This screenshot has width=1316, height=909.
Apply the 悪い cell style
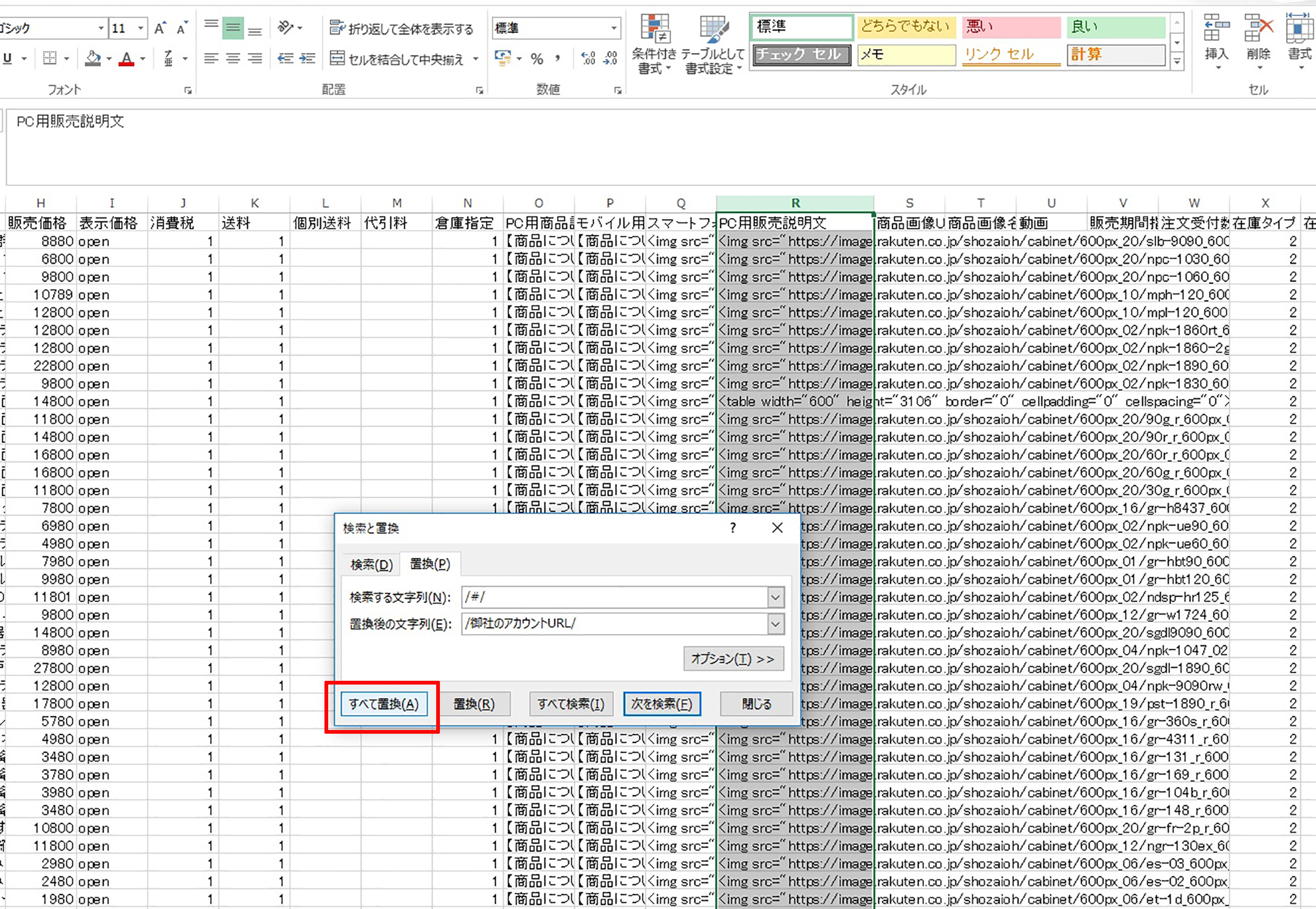[x=1011, y=27]
